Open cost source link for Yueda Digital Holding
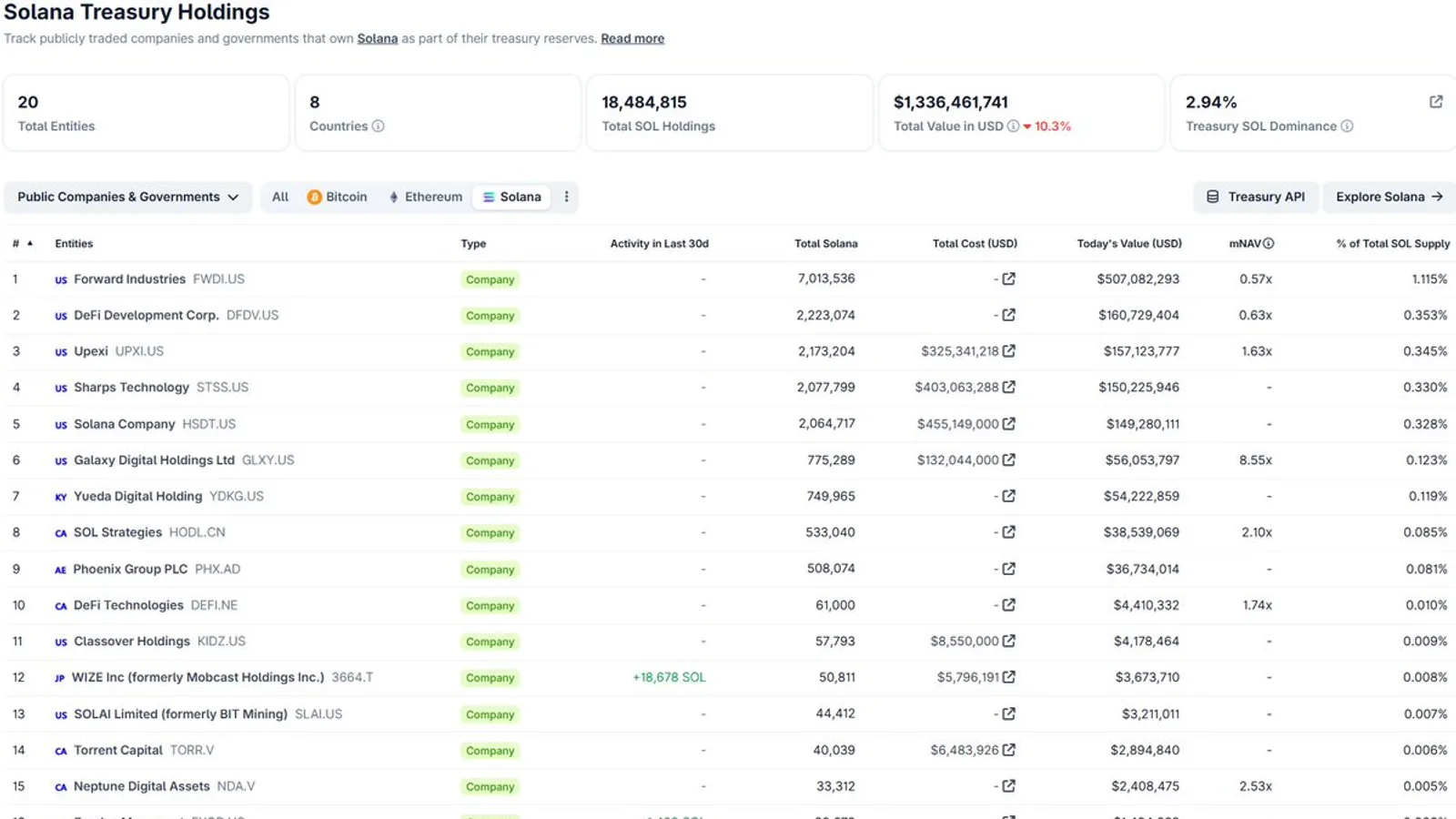Viewport: 1456px width, 819px height. pyautogui.click(x=1008, y=496)
